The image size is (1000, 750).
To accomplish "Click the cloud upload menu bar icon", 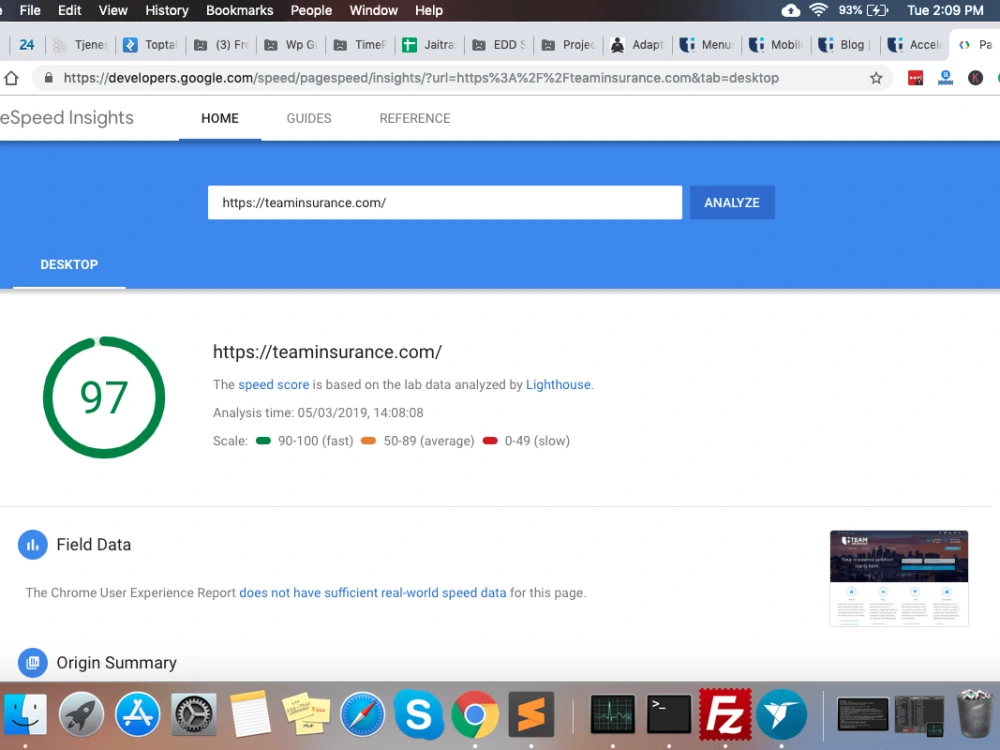I will click(x=791, y=10).
